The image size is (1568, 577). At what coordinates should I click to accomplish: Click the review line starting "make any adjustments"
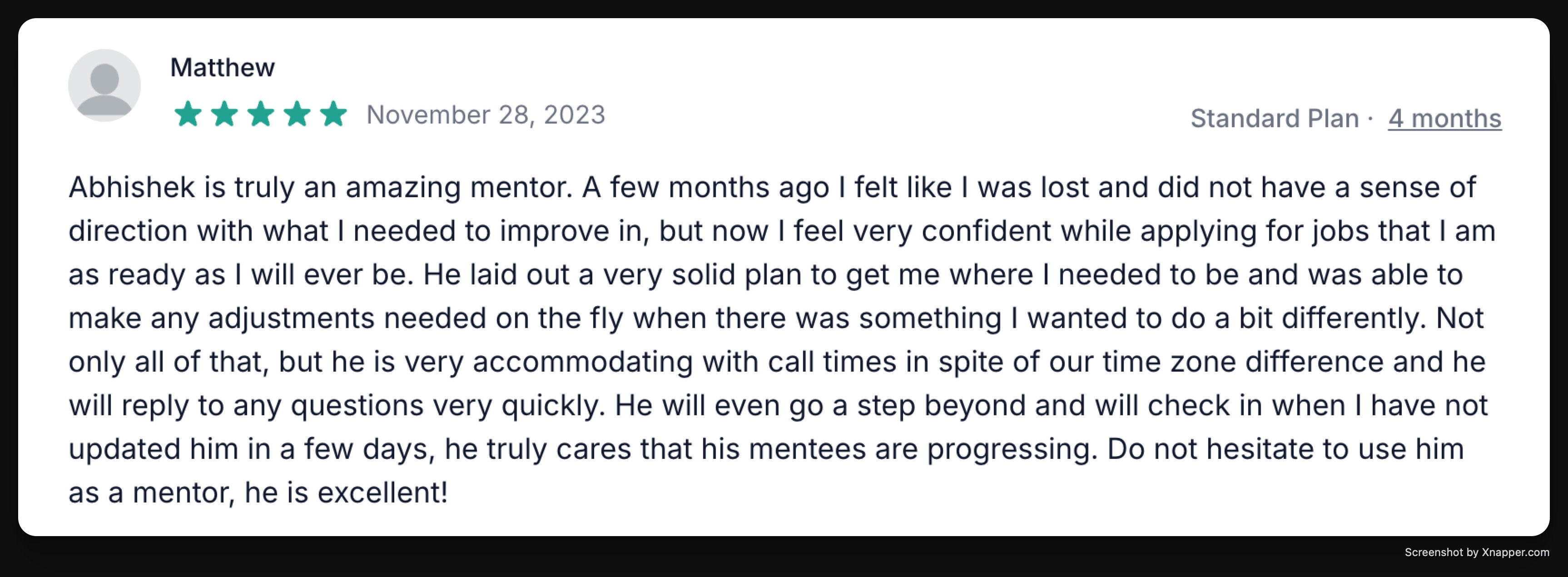tap(775, 318)
